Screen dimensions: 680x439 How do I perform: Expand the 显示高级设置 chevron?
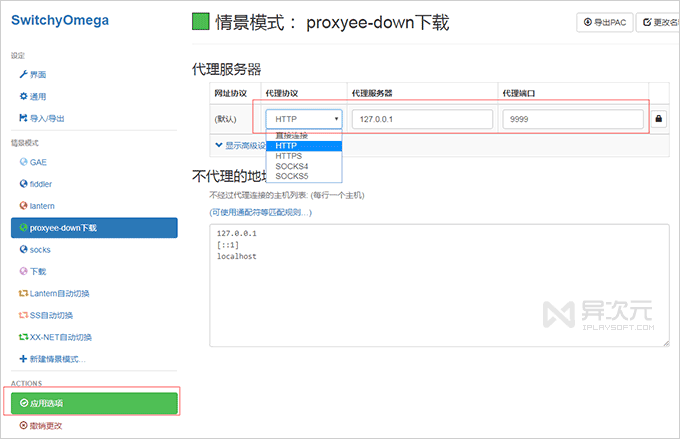coord(219,145)
